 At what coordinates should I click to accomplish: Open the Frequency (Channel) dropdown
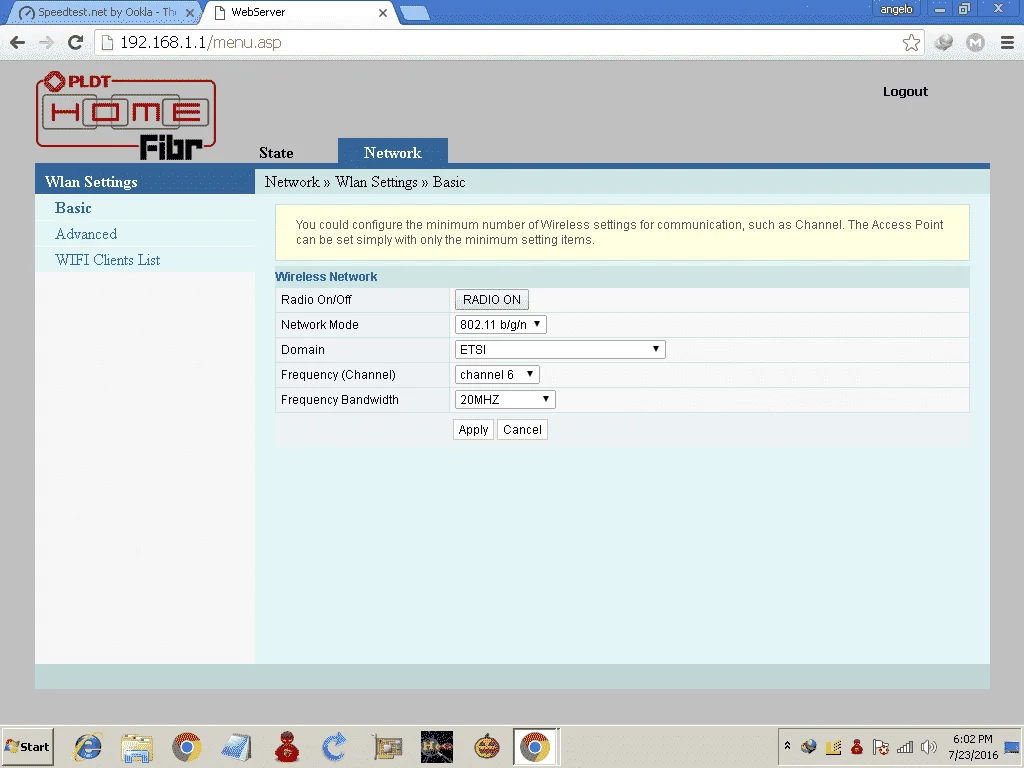(497, 374)
